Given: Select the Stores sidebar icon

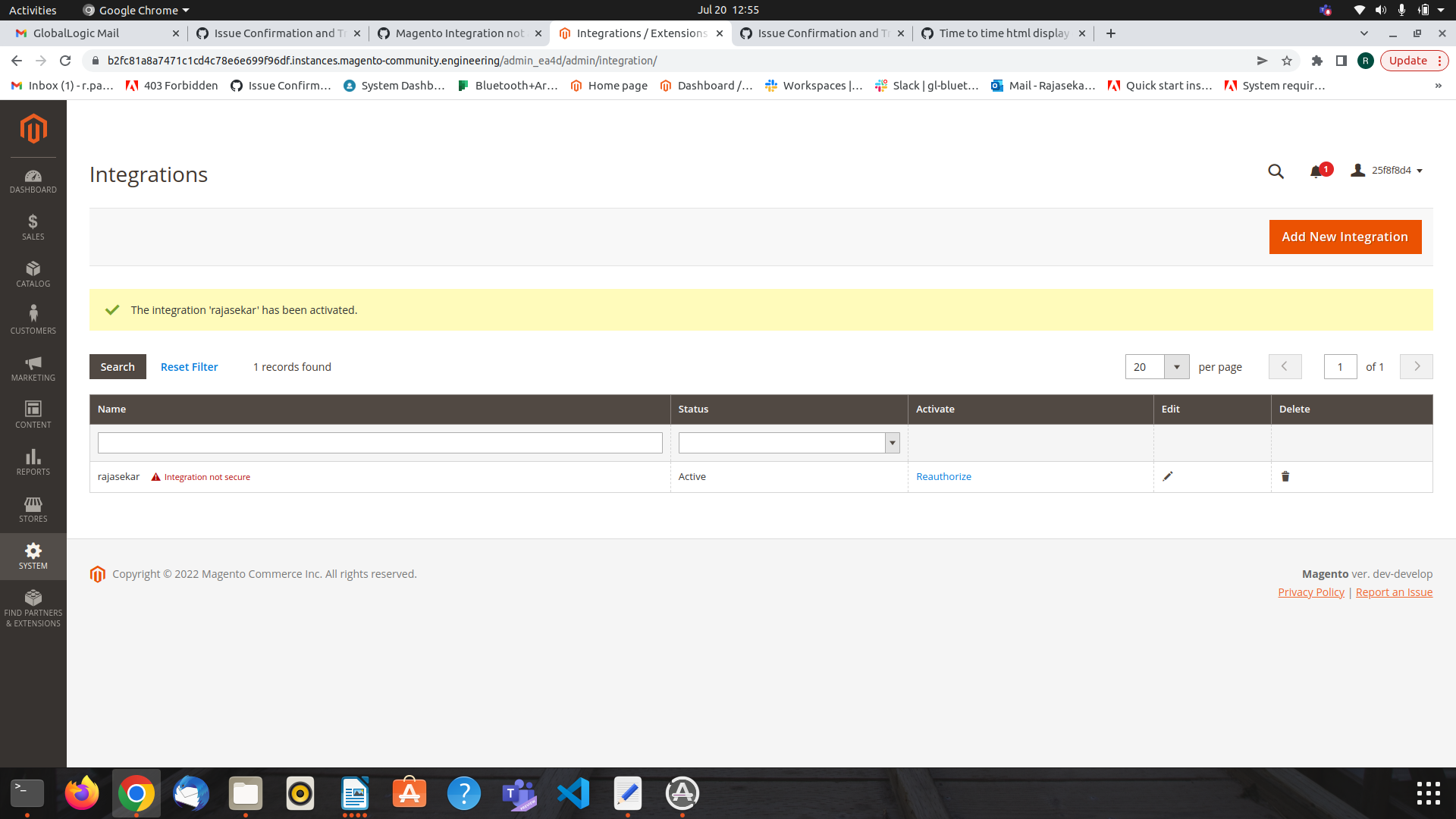Looking at the screenshot, I should (33, 509).
